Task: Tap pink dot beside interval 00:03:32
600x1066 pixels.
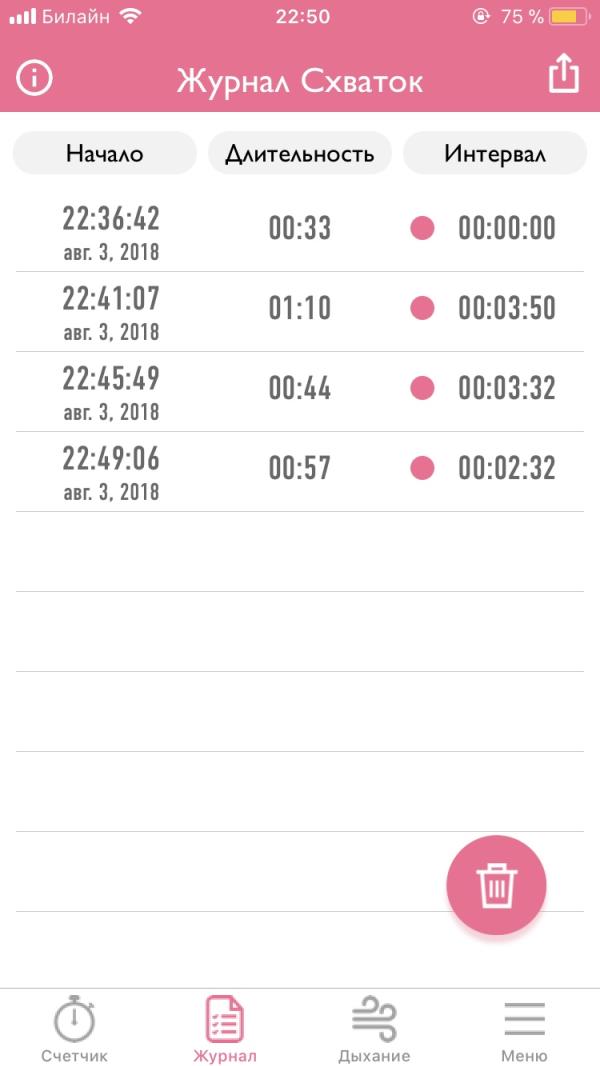Action: click(x=422, y=388)
